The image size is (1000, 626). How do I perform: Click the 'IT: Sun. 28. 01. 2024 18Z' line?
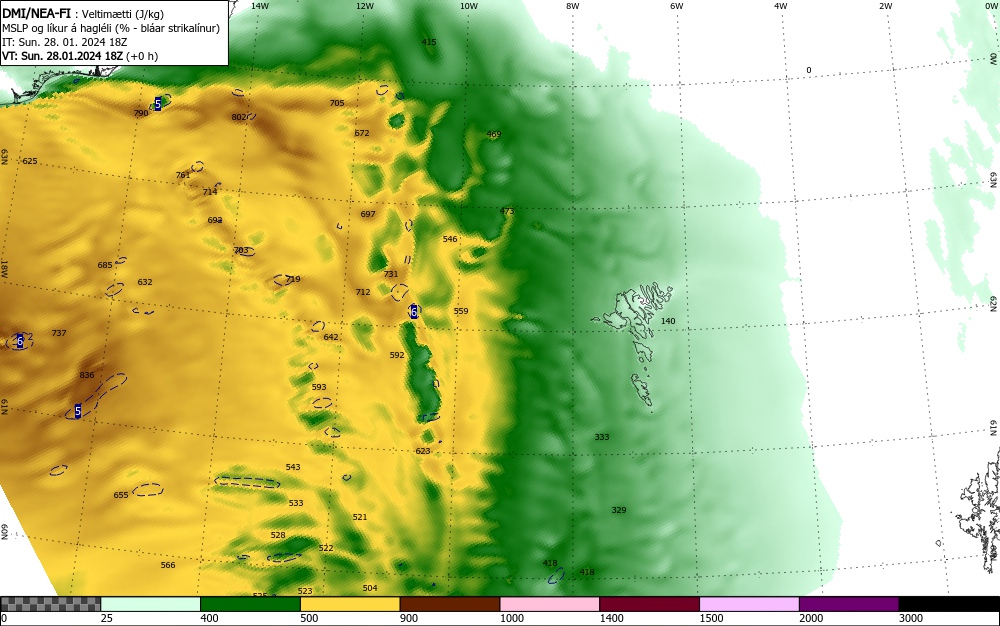[x=64, y=42]
